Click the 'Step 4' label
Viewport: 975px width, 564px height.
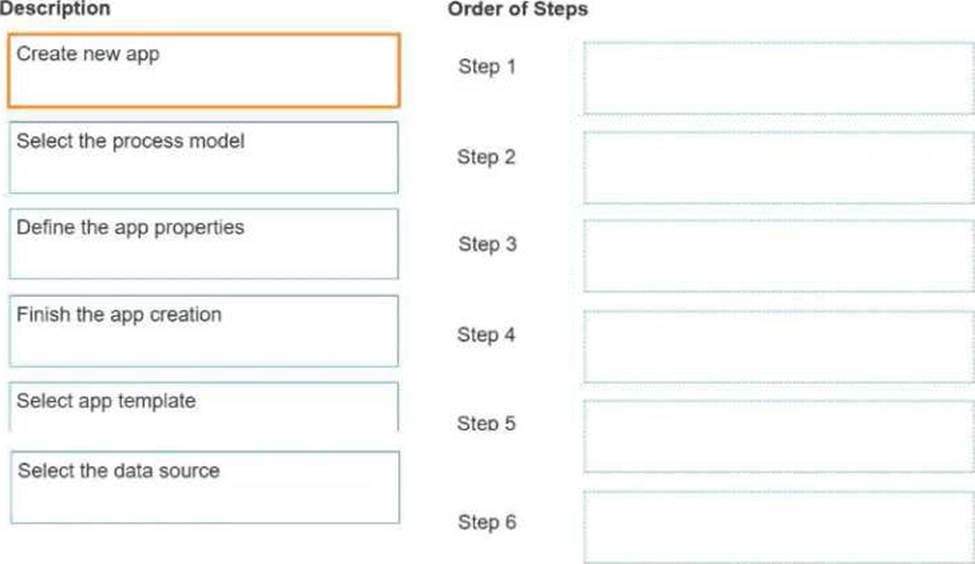pyautogui.click(x=486, y=335)
